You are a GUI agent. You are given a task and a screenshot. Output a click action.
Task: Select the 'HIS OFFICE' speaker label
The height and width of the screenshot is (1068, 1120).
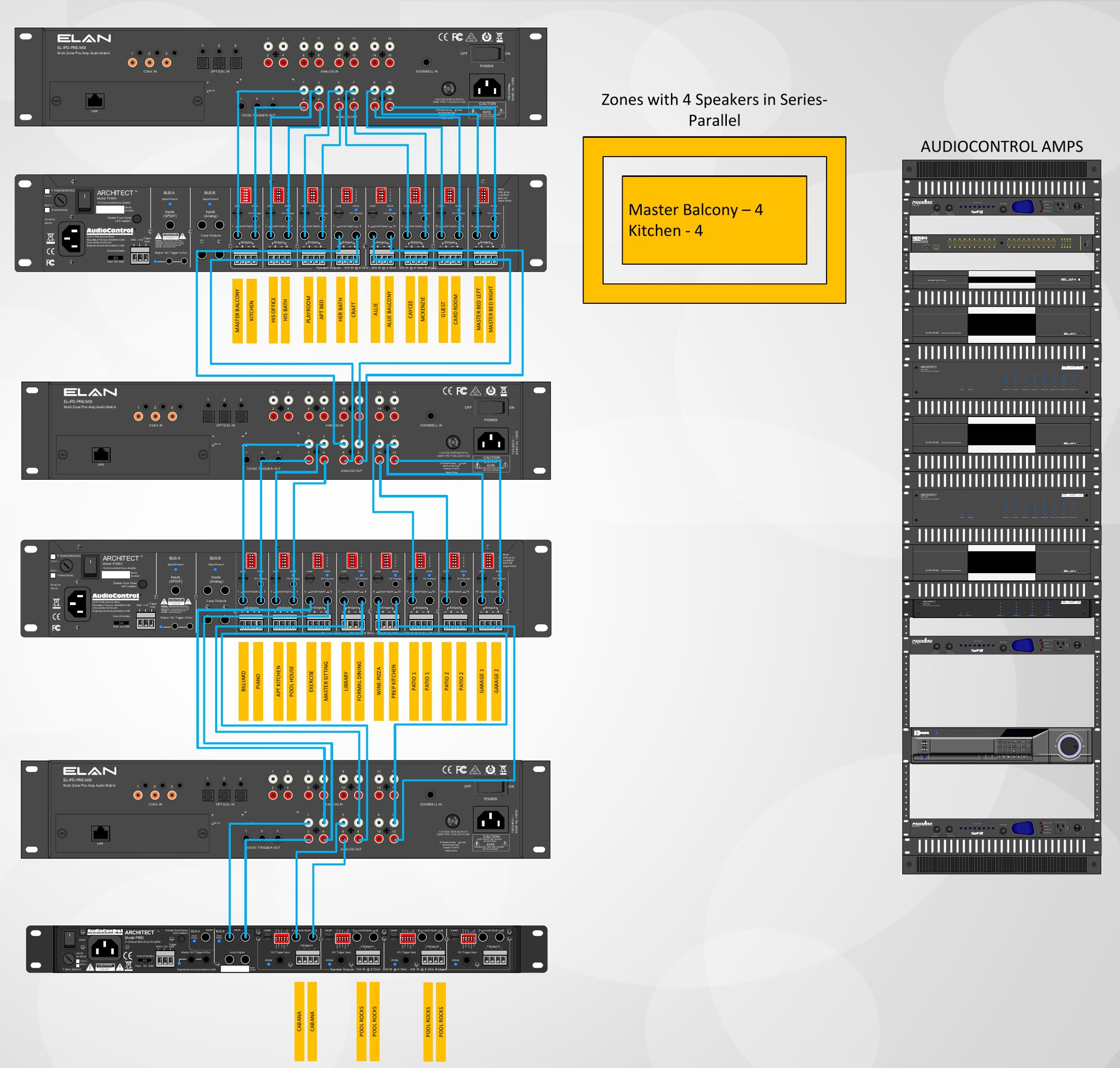point(273,310)
